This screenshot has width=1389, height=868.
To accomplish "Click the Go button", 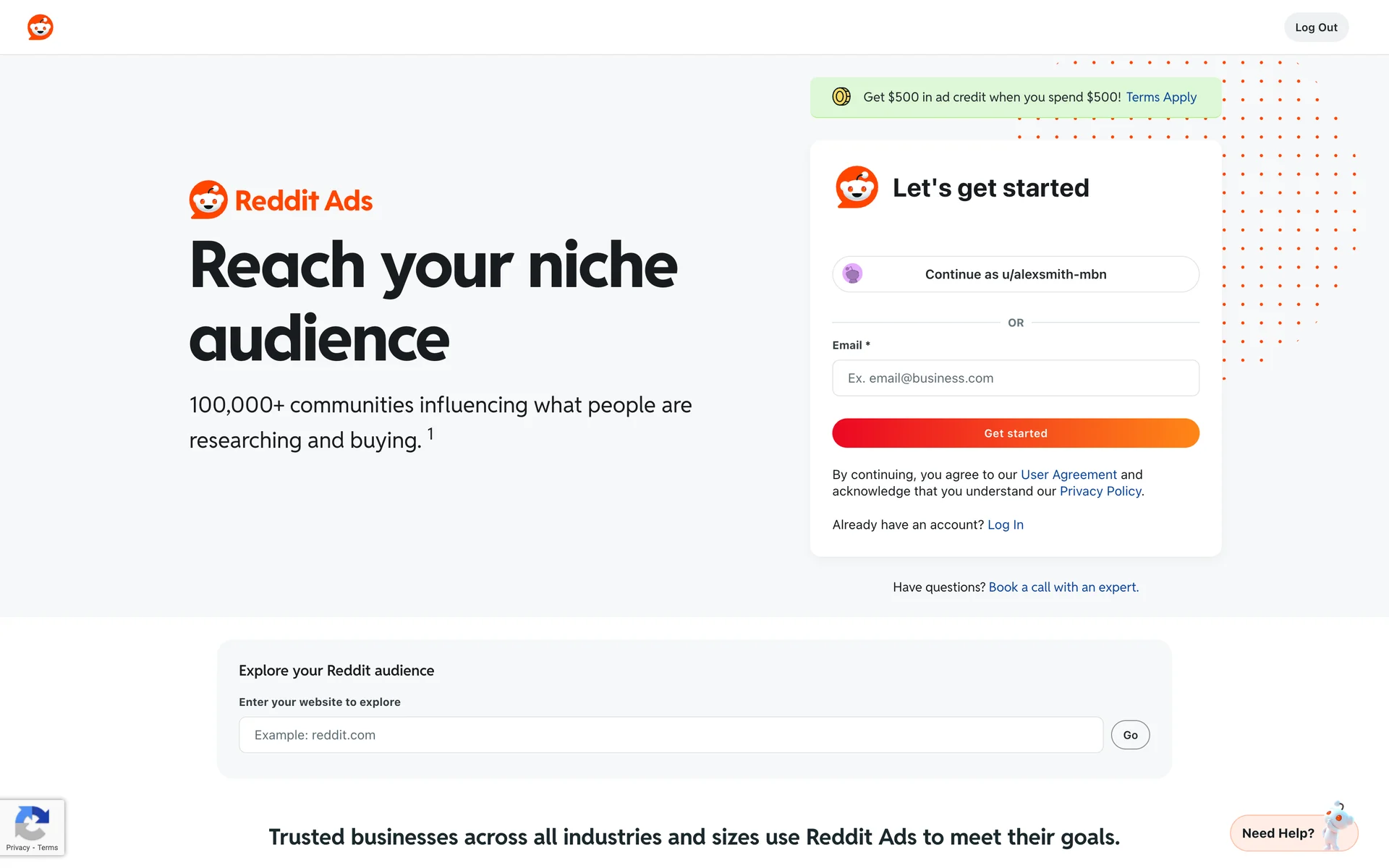I will pos(1130,735).
